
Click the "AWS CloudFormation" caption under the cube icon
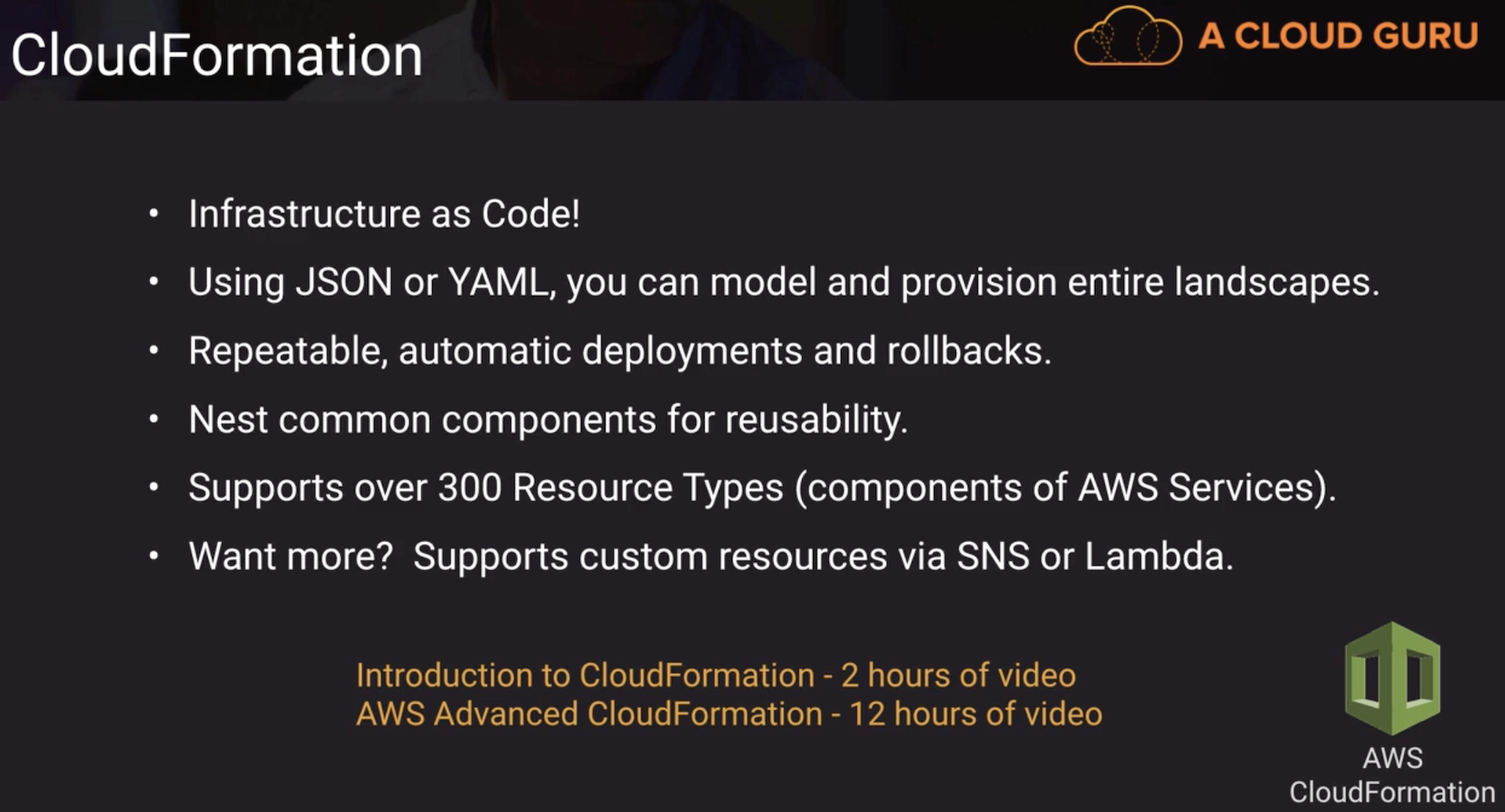coord(1392,775)
